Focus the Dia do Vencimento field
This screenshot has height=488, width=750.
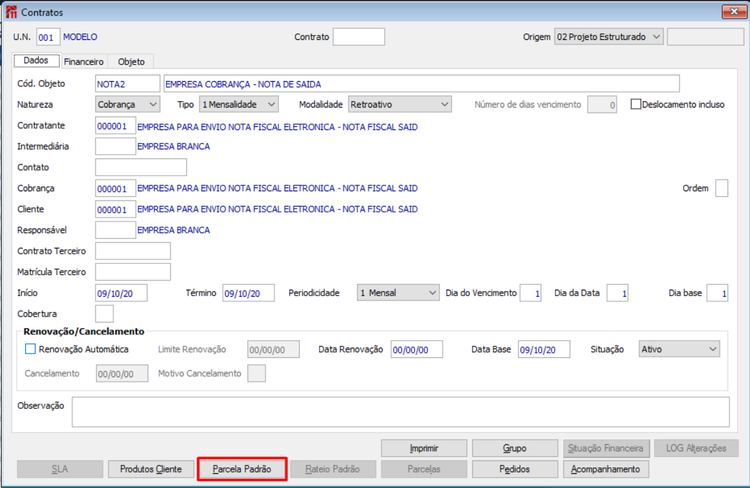click(x=530, y=293)
